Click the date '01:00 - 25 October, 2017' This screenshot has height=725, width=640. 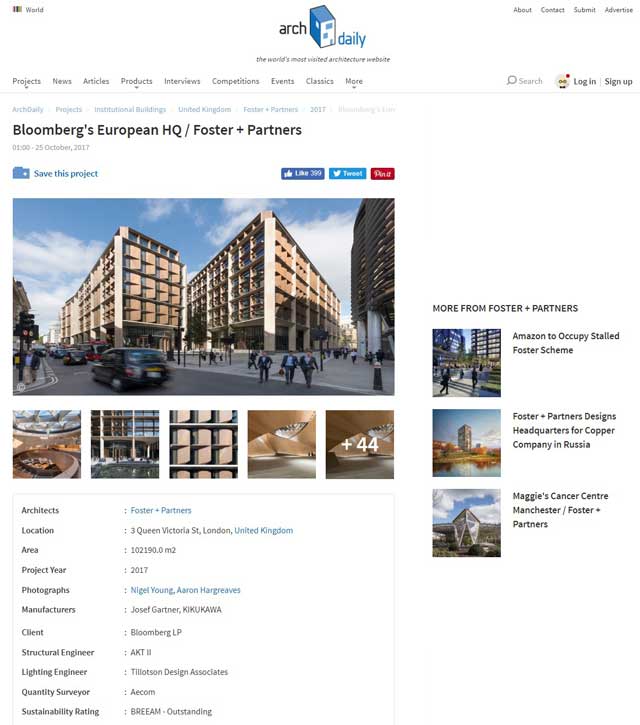[x=51, y=147]
